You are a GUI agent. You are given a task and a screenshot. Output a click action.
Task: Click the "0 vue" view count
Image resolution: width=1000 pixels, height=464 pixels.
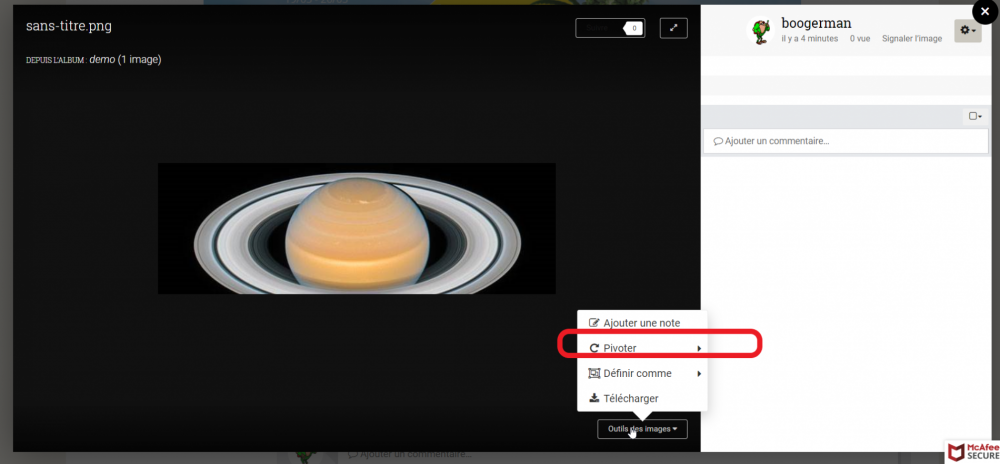[x=860, y=39]
